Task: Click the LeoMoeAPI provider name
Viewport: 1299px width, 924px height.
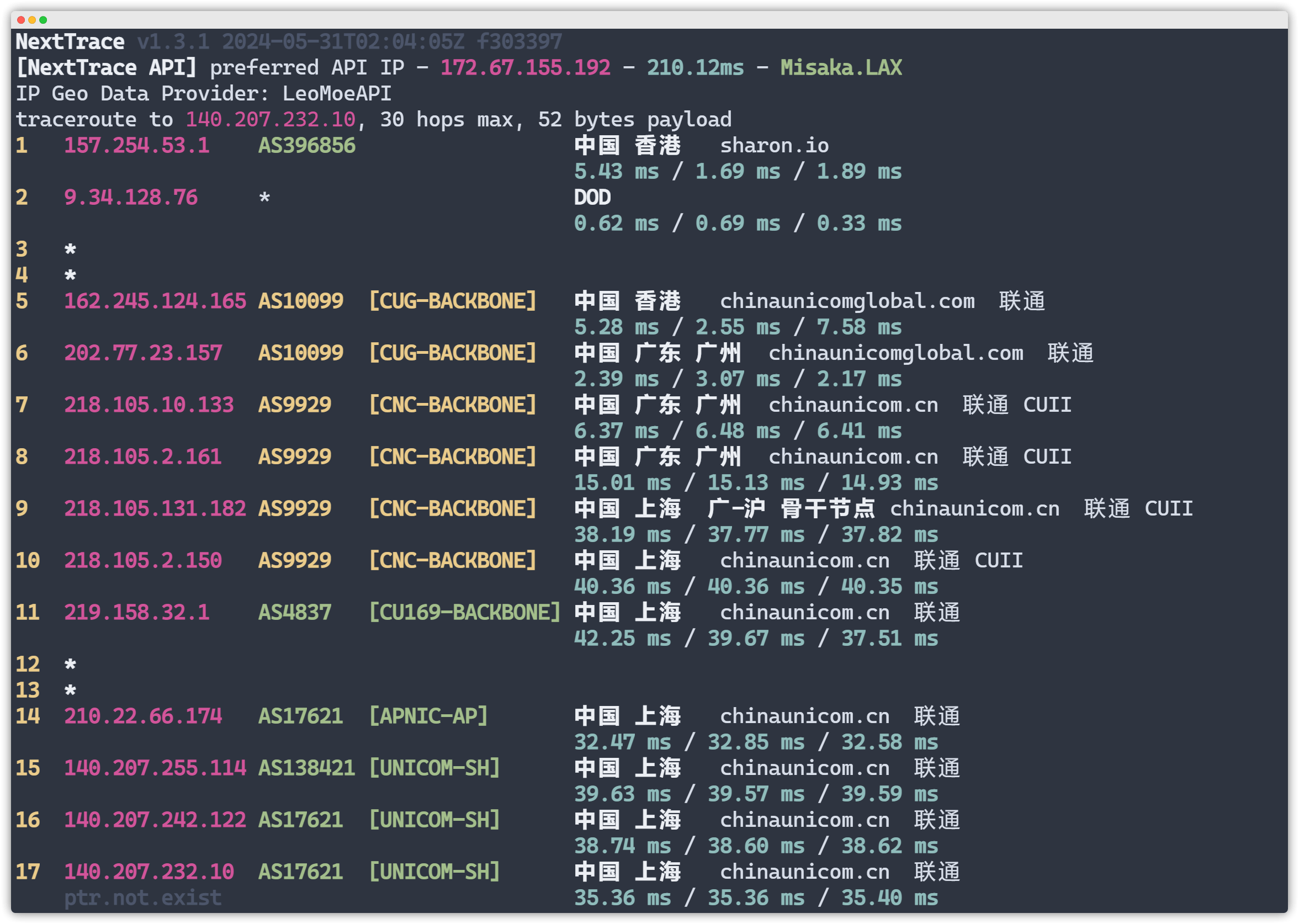Action: pyautogui.click(x=337, y=93)
